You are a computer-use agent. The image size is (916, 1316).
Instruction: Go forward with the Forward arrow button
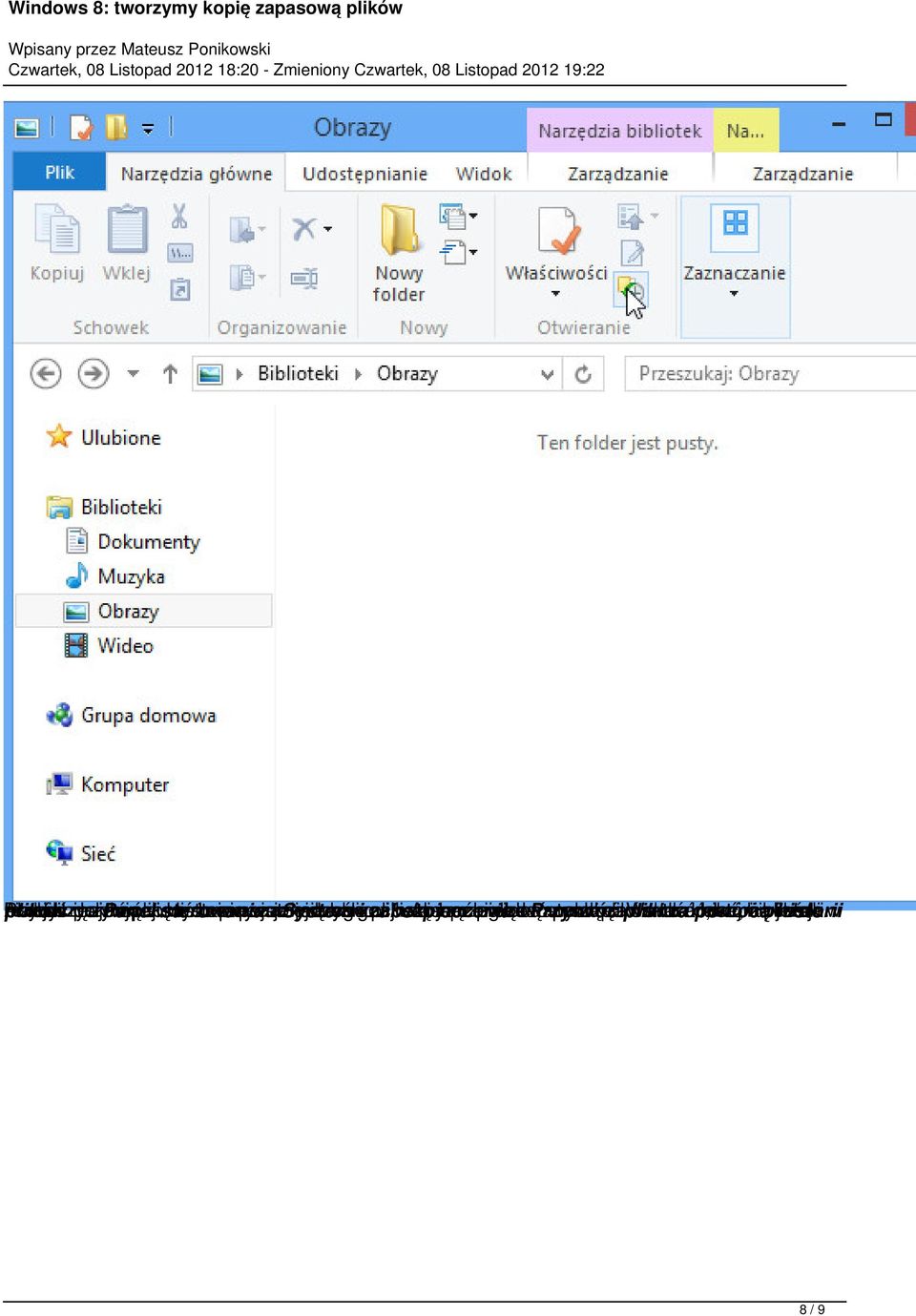coord(94,373)
